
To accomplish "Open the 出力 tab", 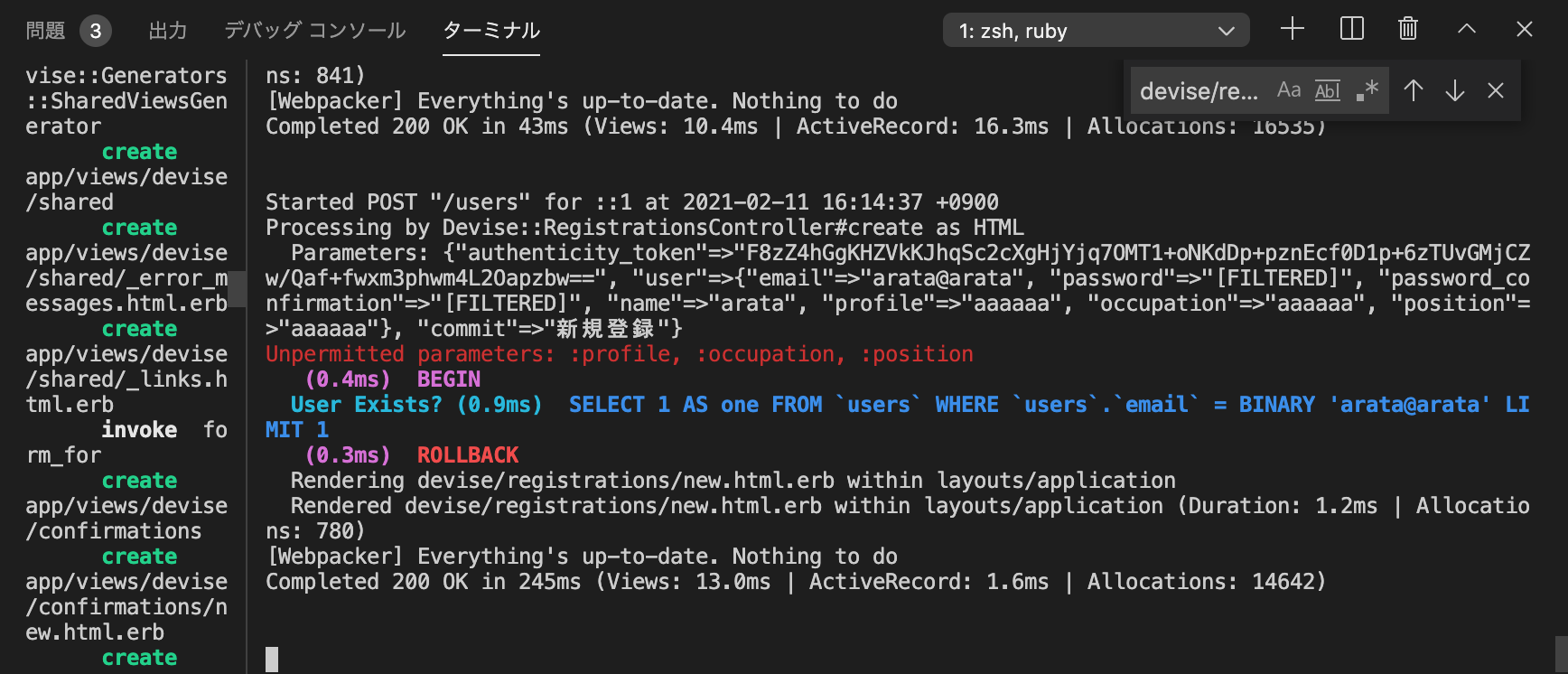I will tap(168, 31).
